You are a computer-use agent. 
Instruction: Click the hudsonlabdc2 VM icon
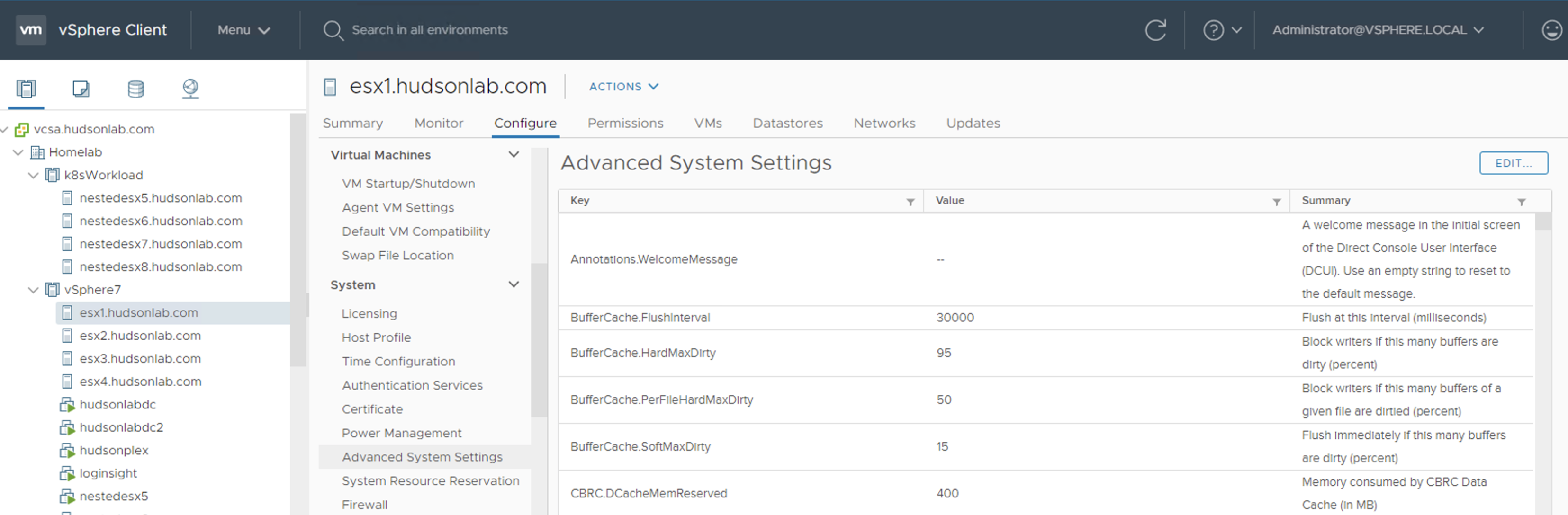tap(67, 428)
